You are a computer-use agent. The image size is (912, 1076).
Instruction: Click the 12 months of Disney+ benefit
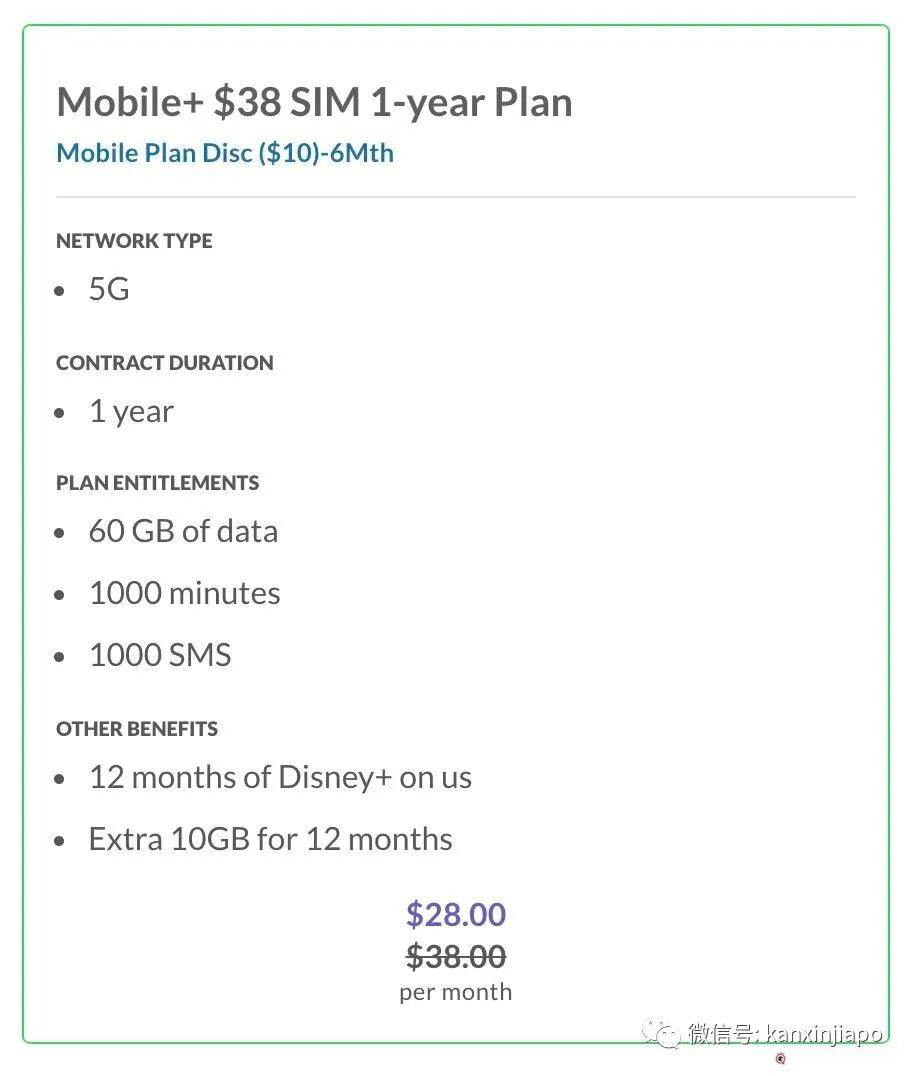point(280,777)
